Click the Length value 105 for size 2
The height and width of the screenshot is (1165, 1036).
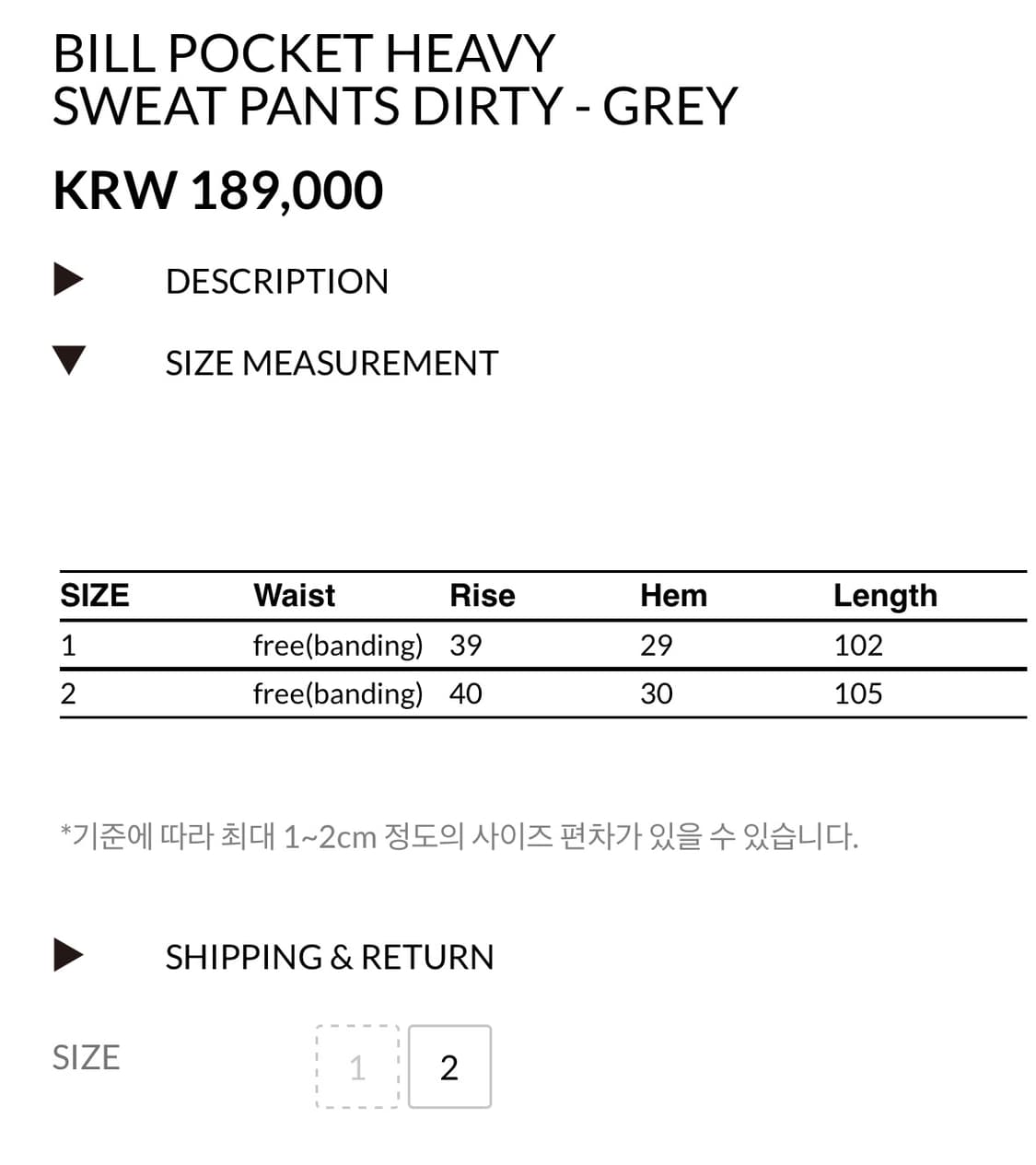tap(857, 693)
